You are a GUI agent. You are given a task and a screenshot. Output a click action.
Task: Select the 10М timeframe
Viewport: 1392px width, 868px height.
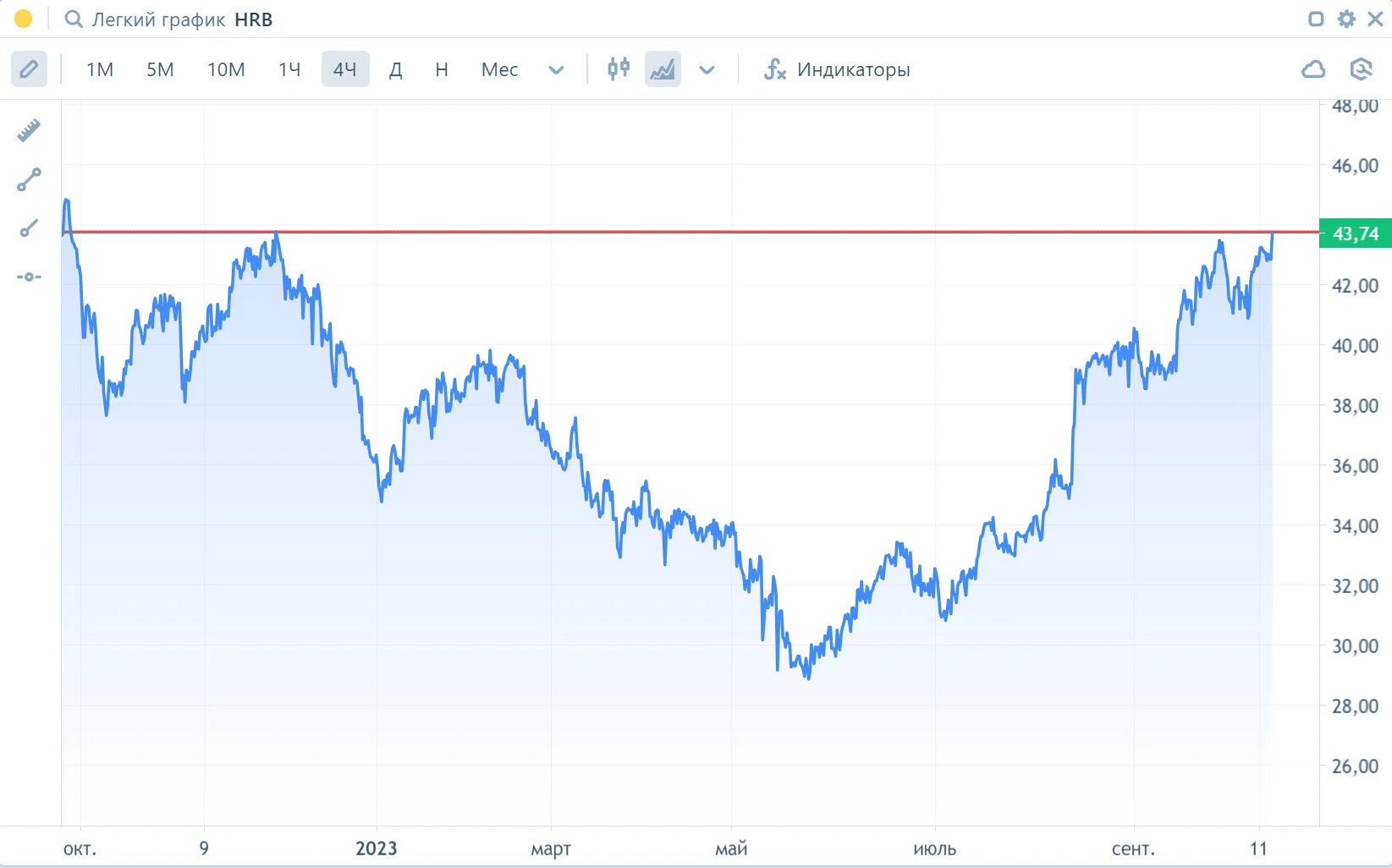[226, 69]
